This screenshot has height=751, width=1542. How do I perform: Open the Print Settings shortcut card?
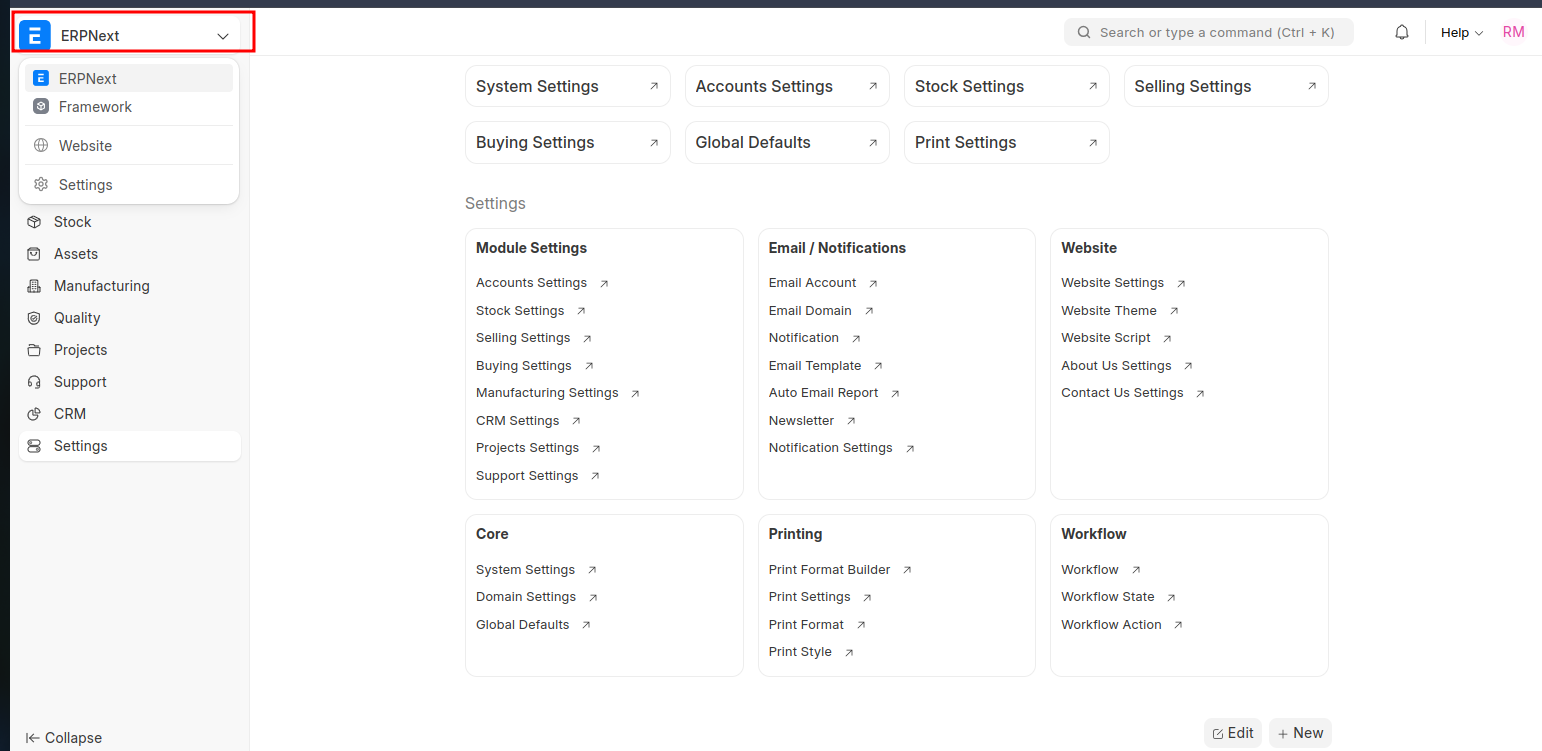[1007, 142]
